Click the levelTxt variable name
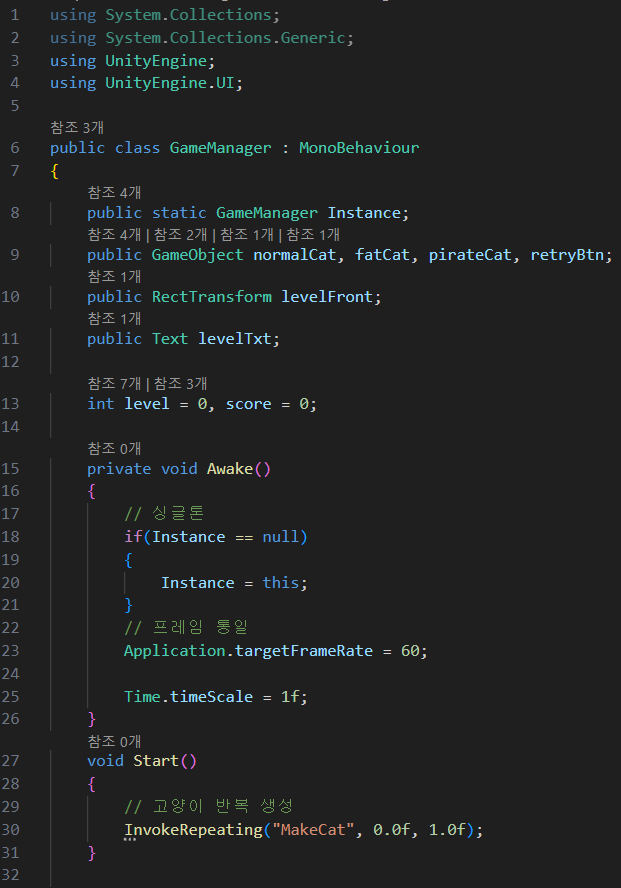 pos(234,339)
